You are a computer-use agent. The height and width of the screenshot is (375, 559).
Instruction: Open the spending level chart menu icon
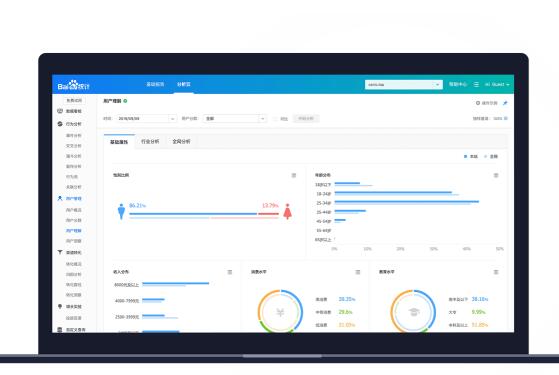pos(358,272)
